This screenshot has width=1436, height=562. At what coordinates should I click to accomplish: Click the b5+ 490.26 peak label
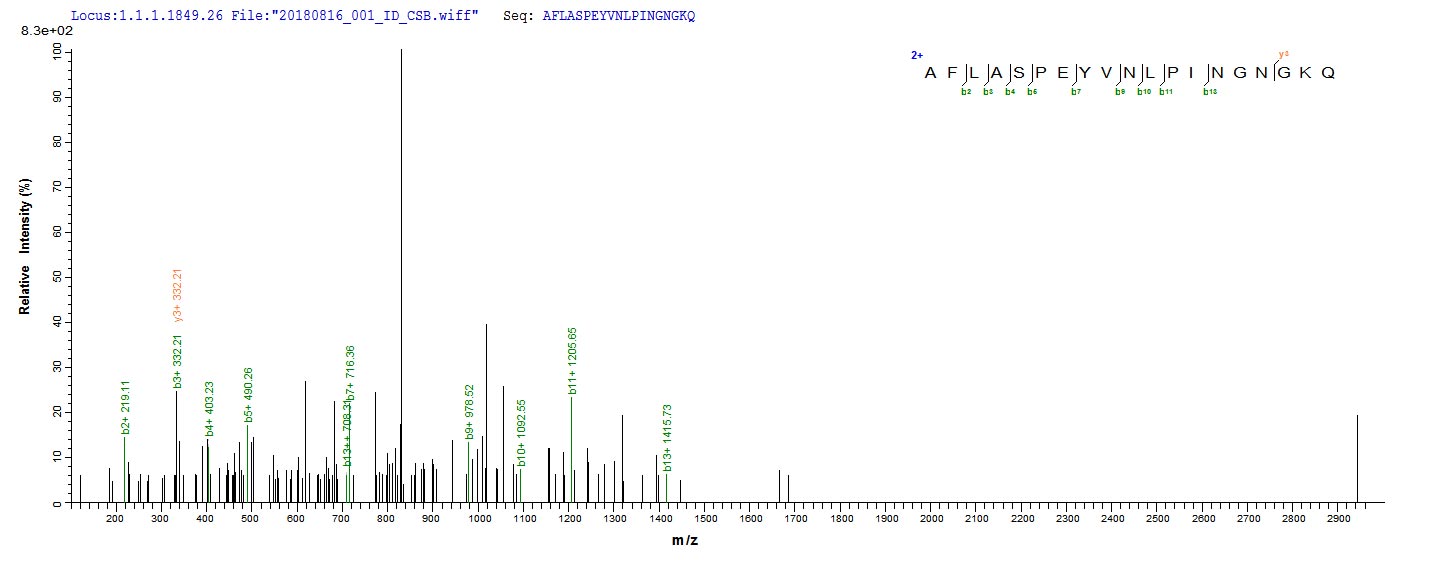point(249,394)
